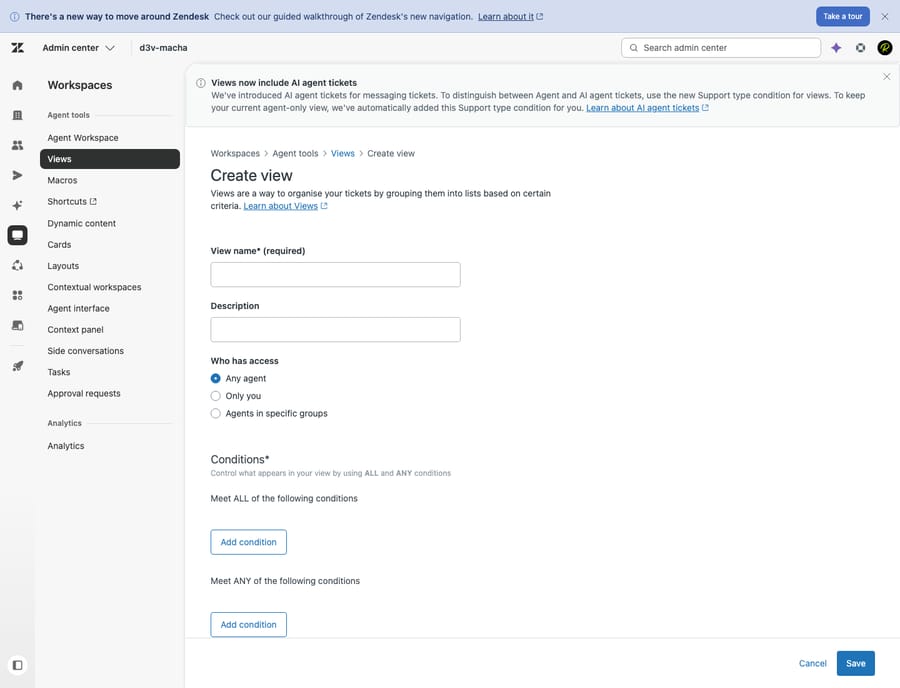Click the Zendesk logo icon

[x=17, y=48]
